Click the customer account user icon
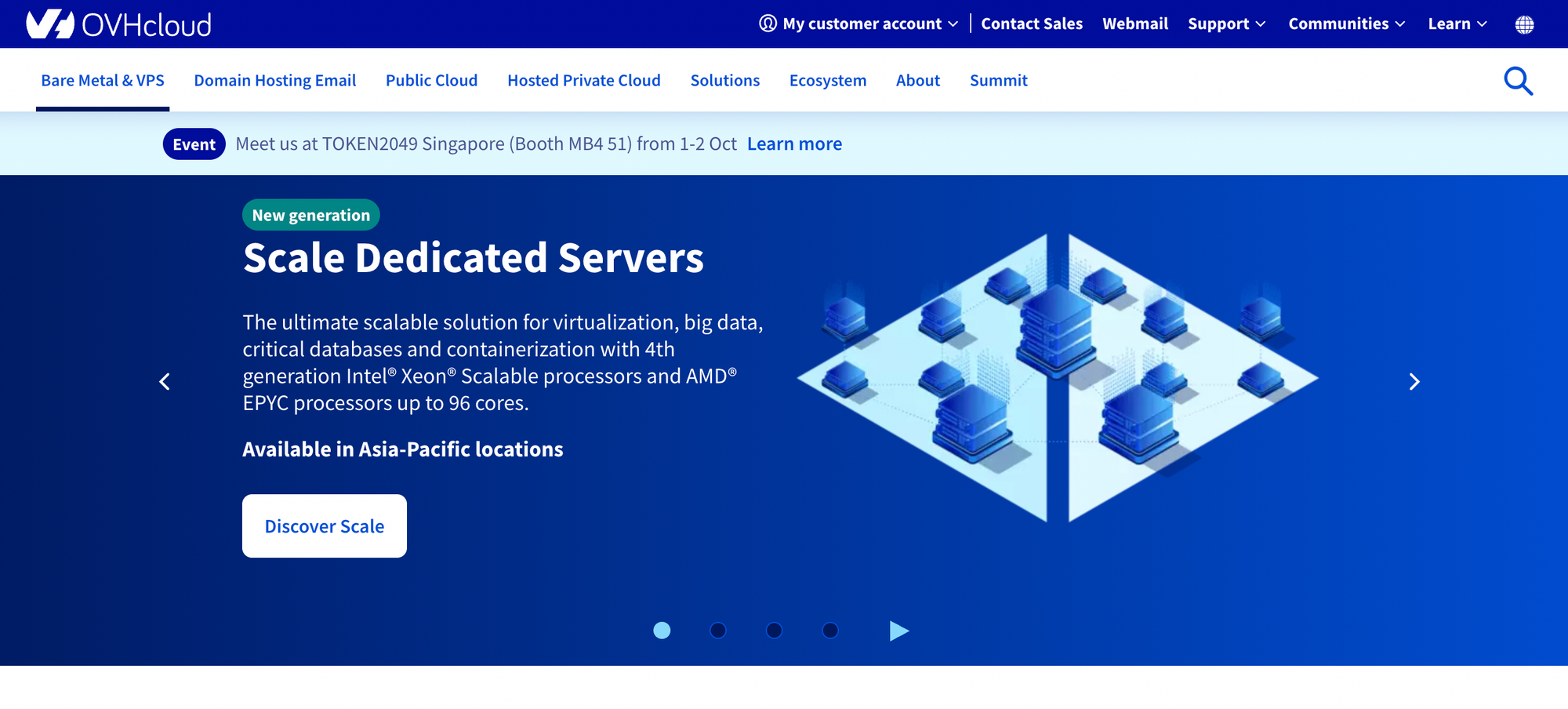1568x709 pixels. pyautogui.click(x=768, y=24)
